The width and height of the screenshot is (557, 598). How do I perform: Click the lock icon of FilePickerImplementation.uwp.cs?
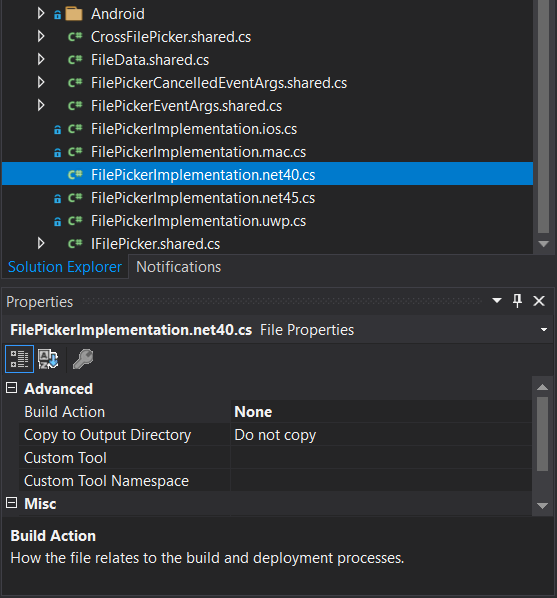pos(57,221)
